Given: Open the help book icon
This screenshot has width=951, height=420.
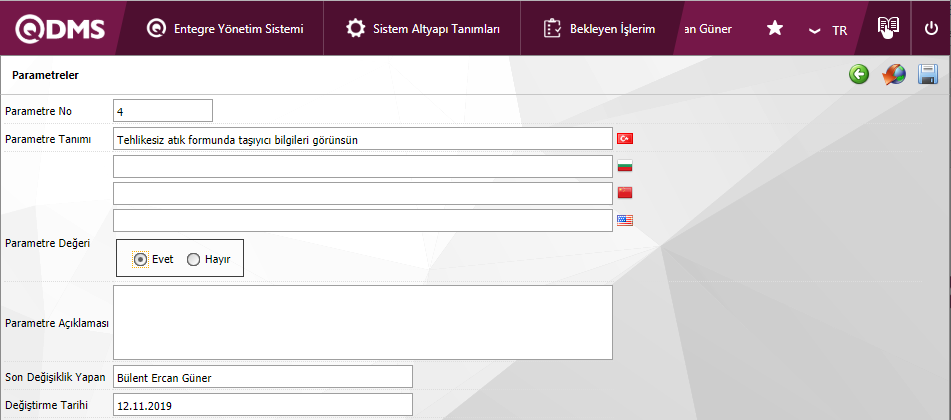Looking at the screenshot, I should [889, 27].
